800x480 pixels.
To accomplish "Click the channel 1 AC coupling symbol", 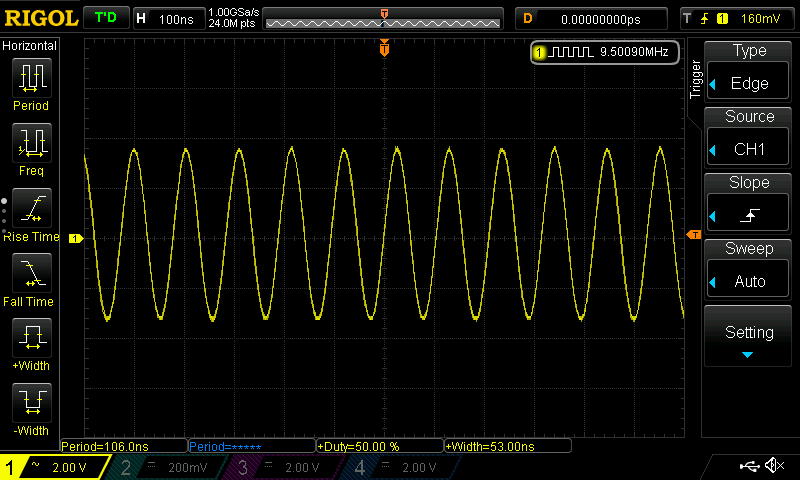I will (x=35, y=464).
